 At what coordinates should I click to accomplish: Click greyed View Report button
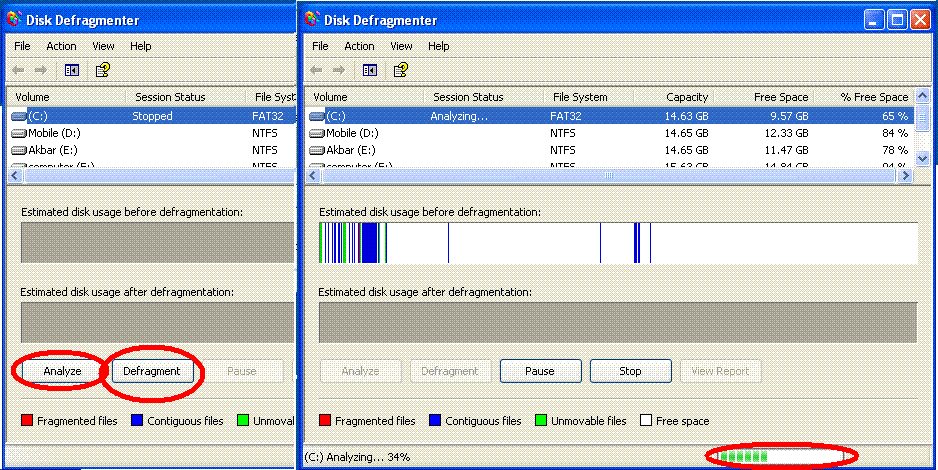click(720, 371)
